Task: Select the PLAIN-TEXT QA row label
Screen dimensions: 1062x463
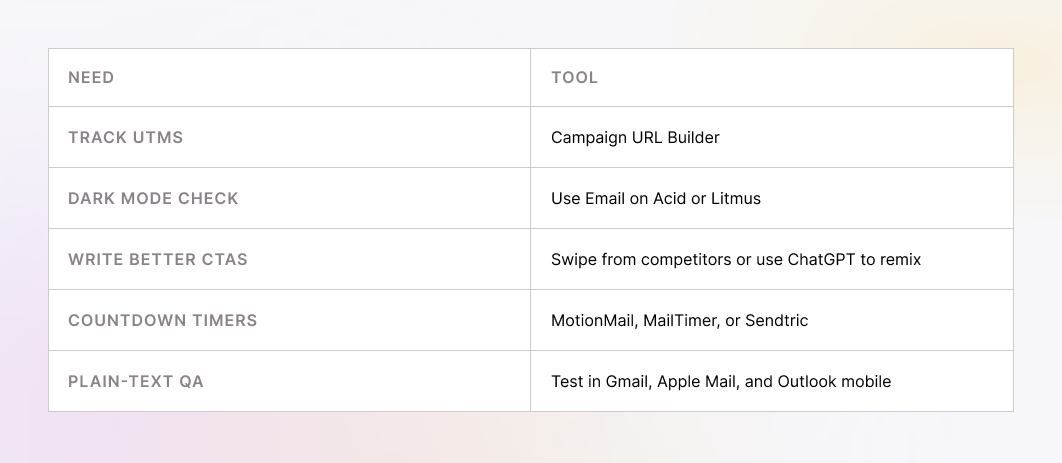Action: (136, 382)
